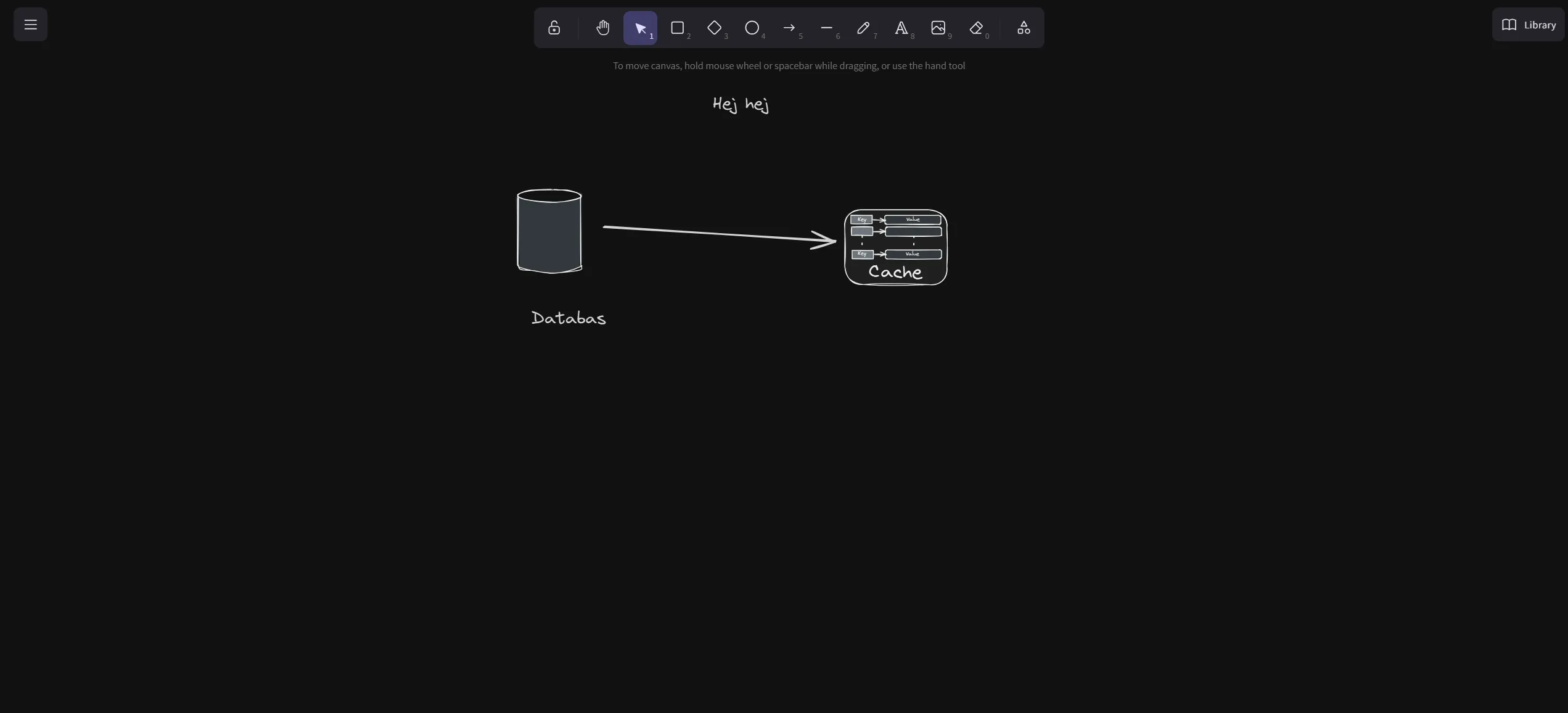Select the Rectangle tool
Image resolution: width=1568 pixels, height=713 pixels.
point(678,28)
